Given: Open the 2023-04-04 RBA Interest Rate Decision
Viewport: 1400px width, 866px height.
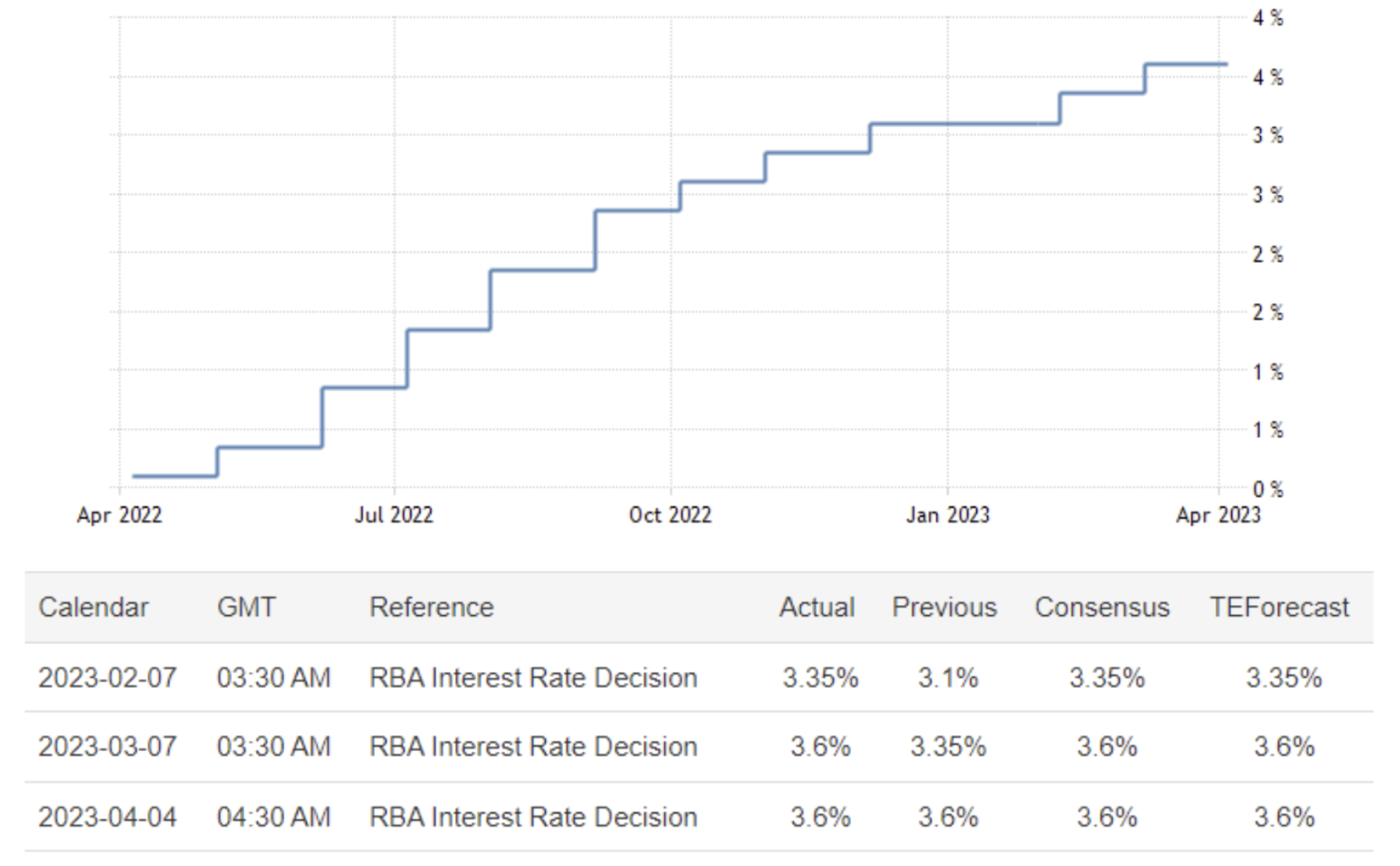Looking at the screenshot, I should pyautogui.click(x=533, y=817).
